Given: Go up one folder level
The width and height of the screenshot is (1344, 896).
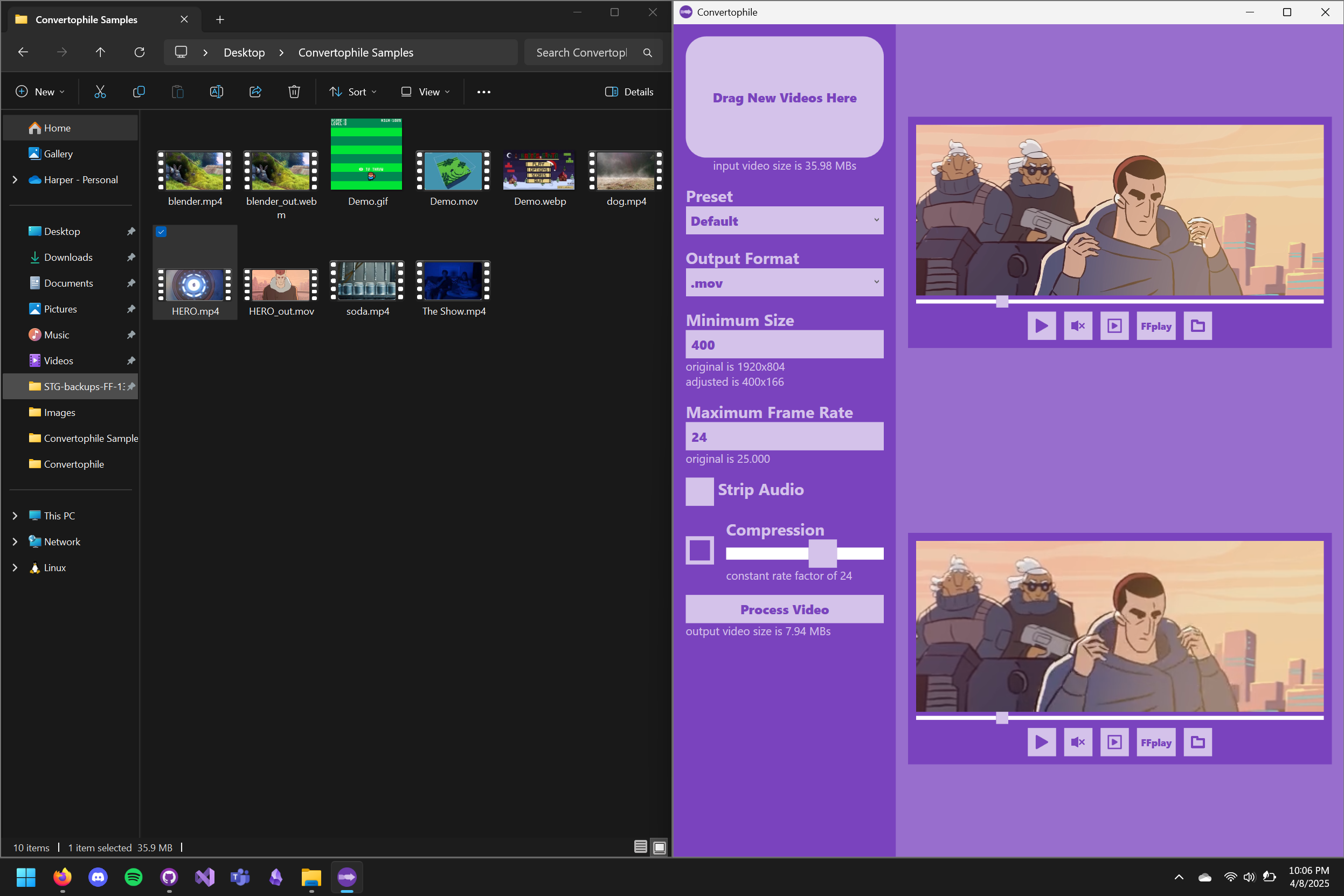Looking at the screenshot, I should [x=101, y=52].
